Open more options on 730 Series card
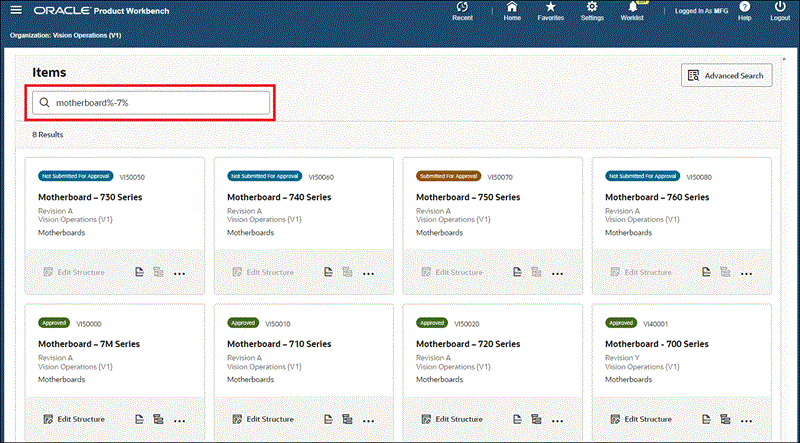 click(x=179, y=274)
